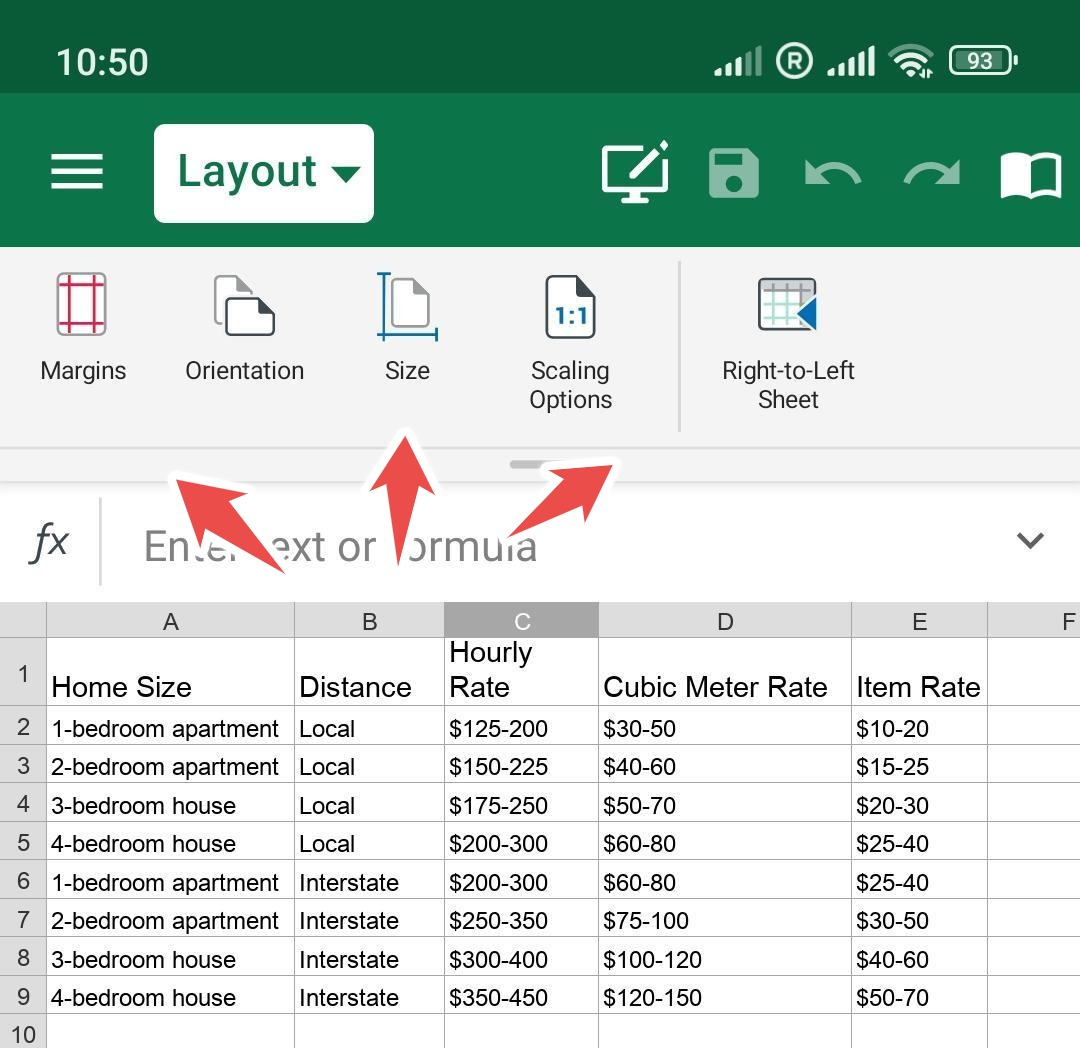Select cell '$120-150'
This screenshot has height=1051, width=1080.
coord(725,995)
